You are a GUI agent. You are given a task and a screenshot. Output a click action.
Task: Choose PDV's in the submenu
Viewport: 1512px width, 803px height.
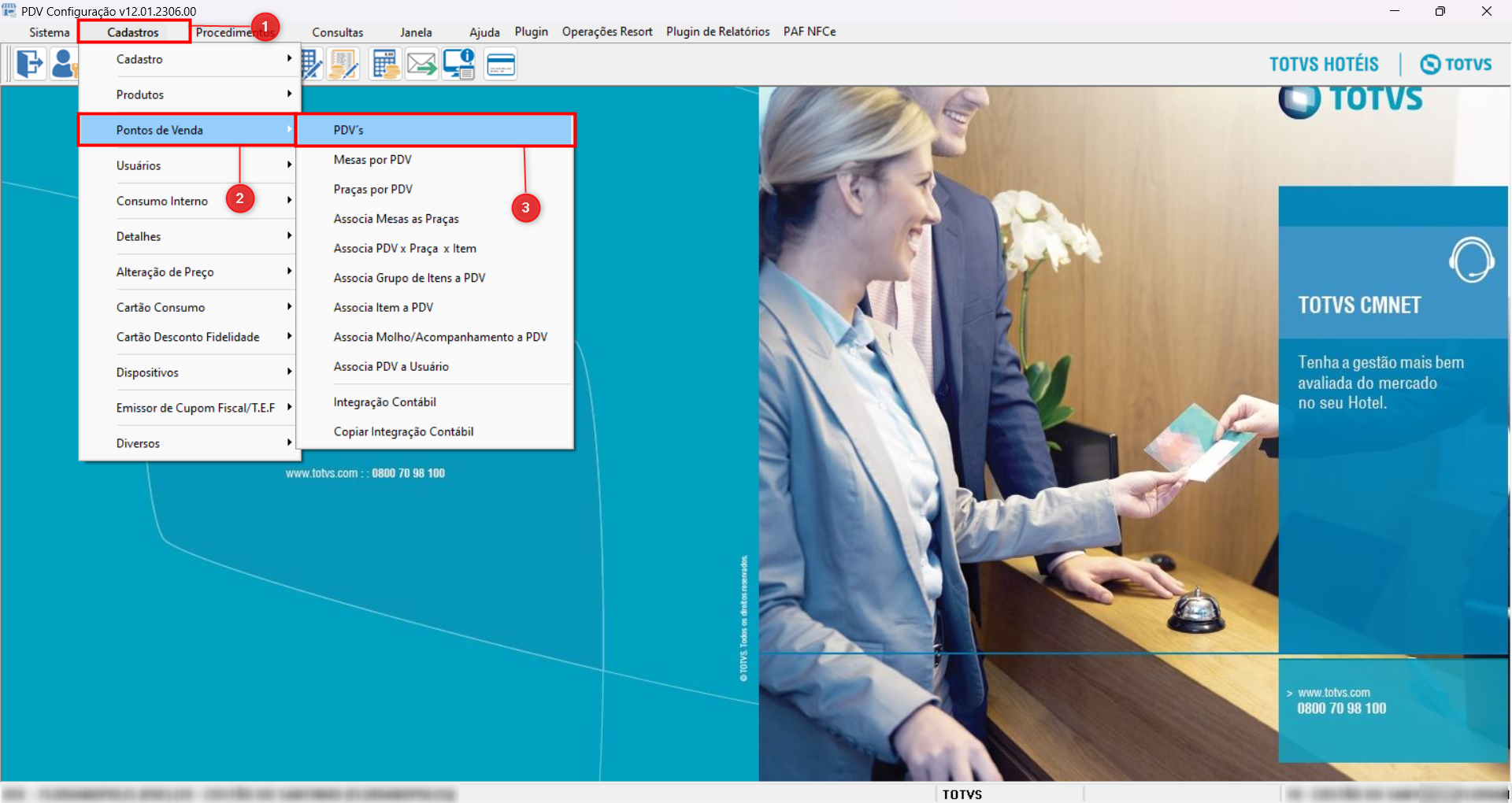point(435,130)
